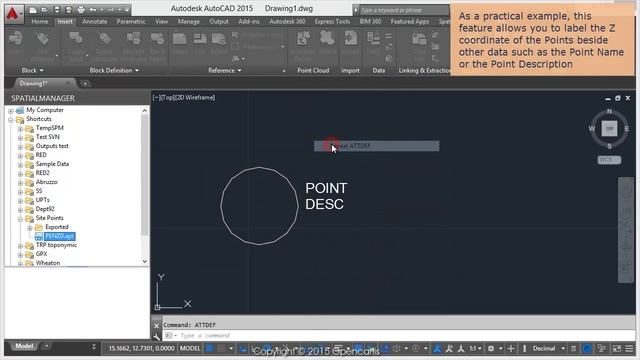The image size is (640, 360).
Task: Switch to the Parametric ribbon tab
Action: point(131,21)
